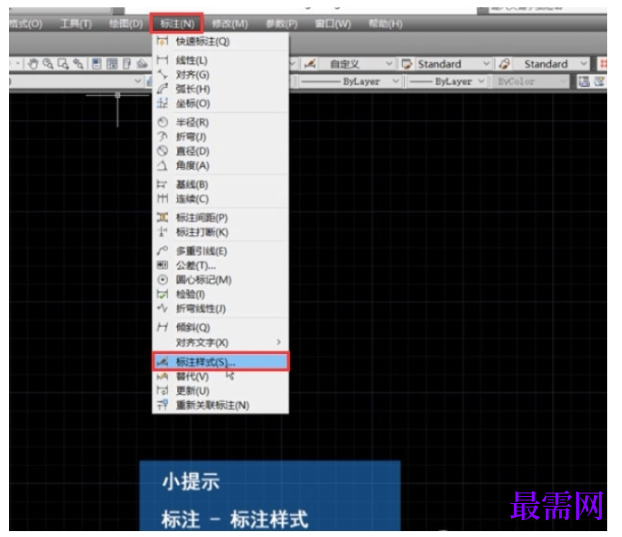
Task: Choose 重新关联标注(N) reassociate dimensions
Action: (x=221, y=405)
